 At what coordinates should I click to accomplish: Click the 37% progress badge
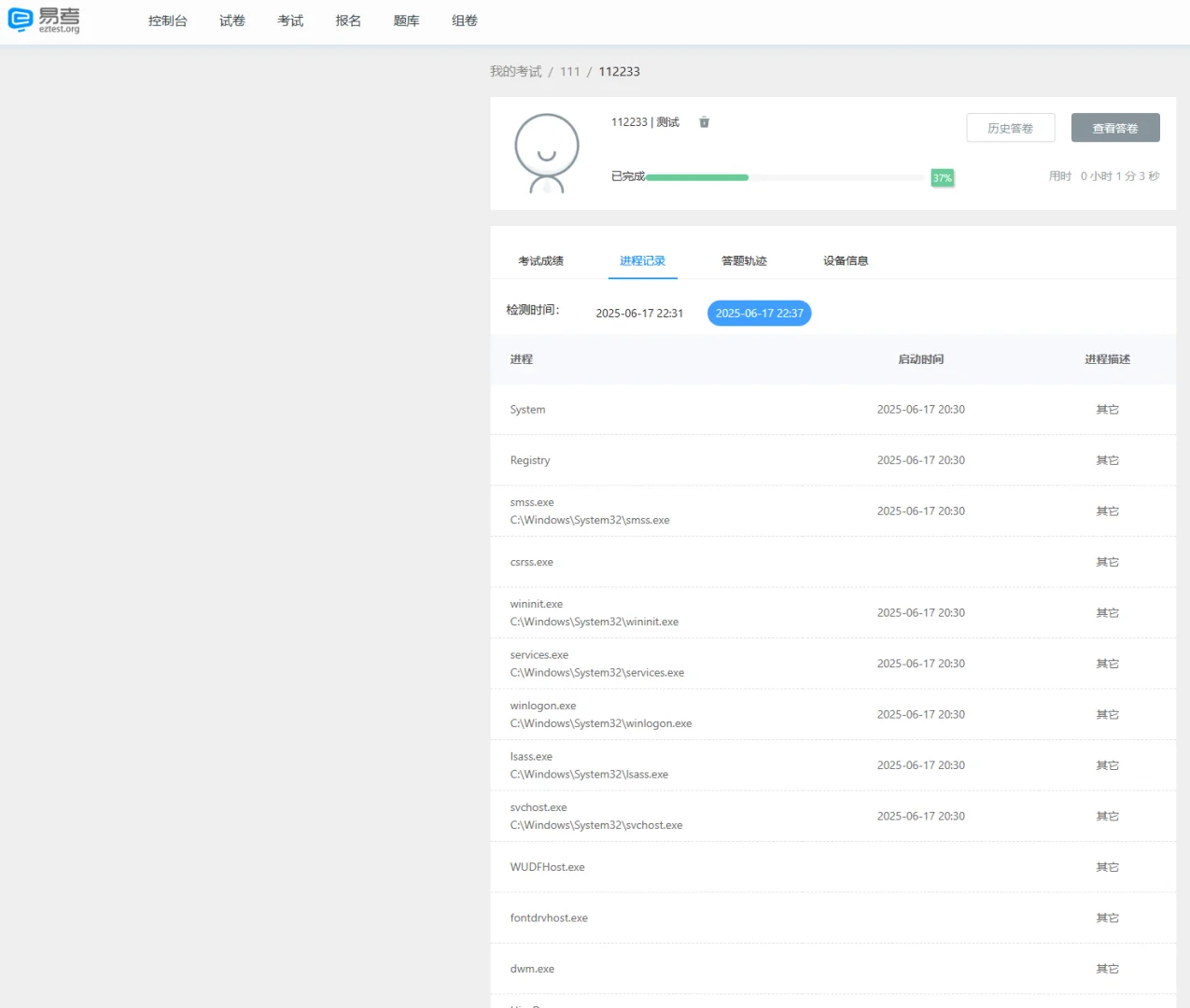point(943,178)
